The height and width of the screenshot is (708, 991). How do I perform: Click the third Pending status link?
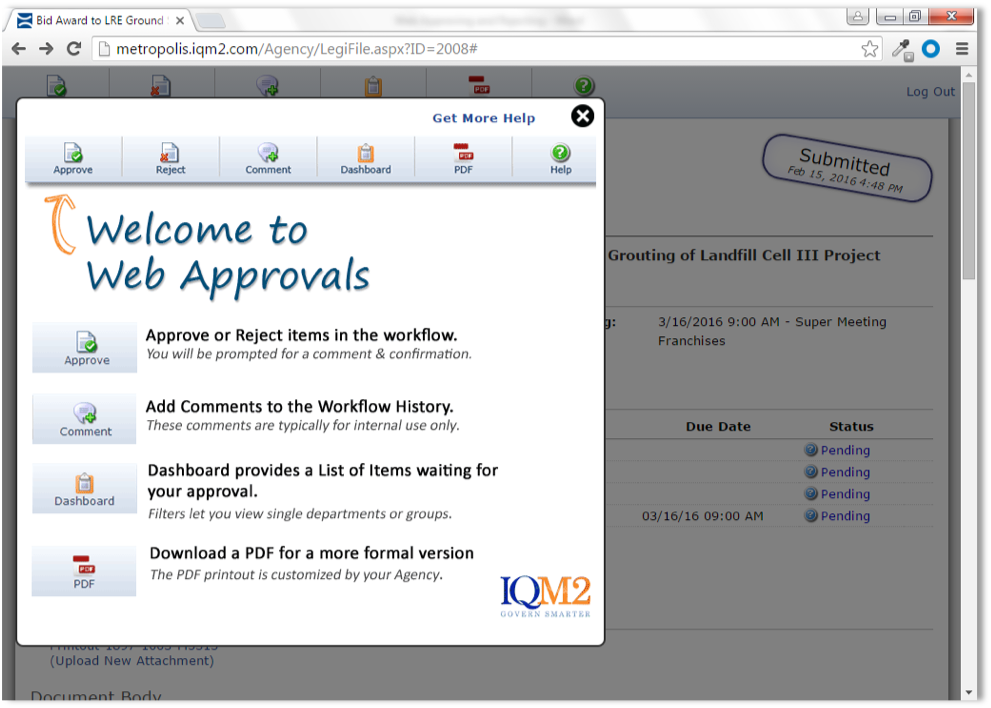point(845,494)
